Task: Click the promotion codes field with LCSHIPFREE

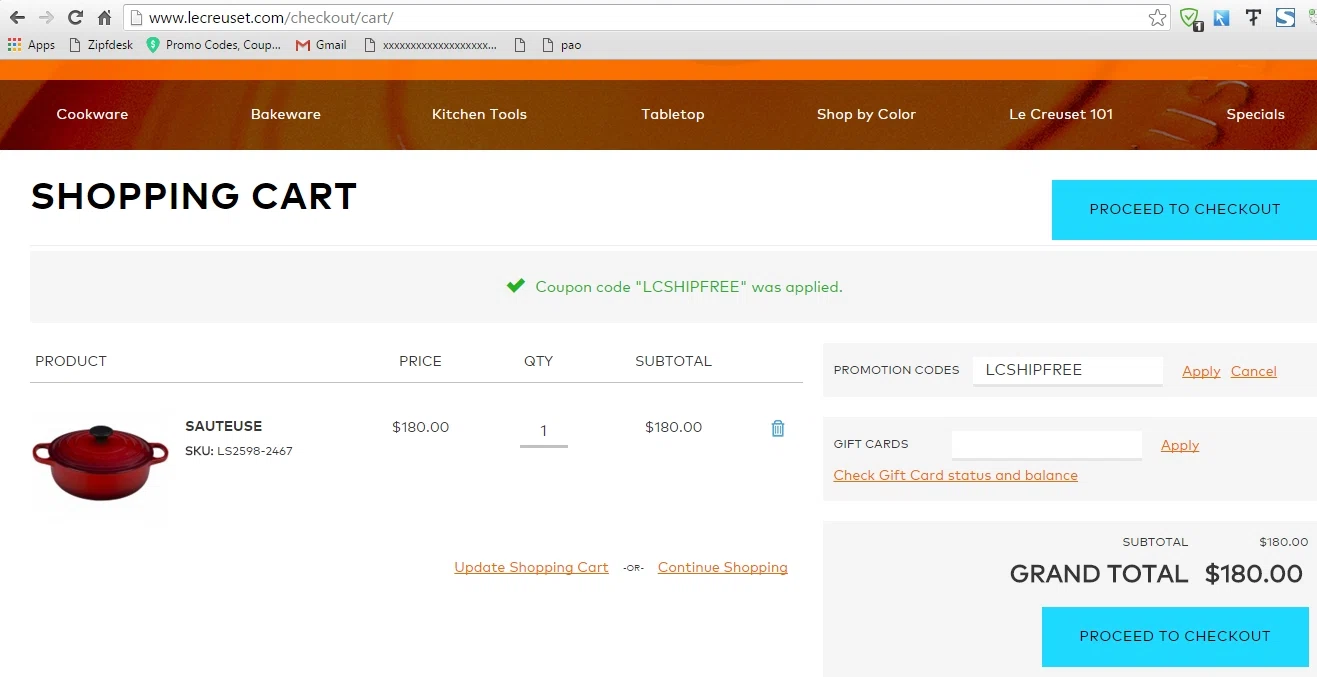Action: pos(1067,370)
